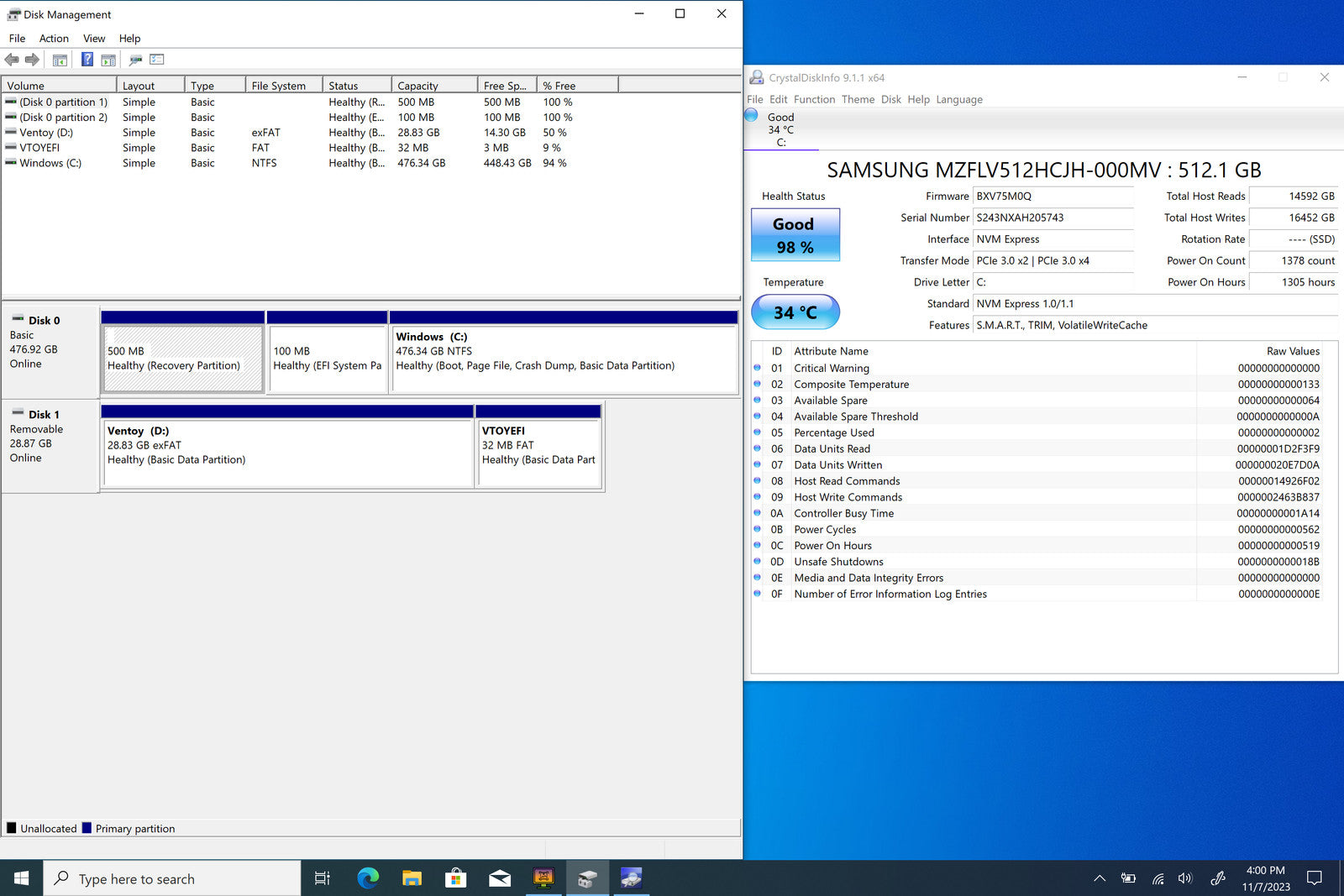Open Help via the blue question mark icon
Screen dimensions: 1344x896
(87, 60)
